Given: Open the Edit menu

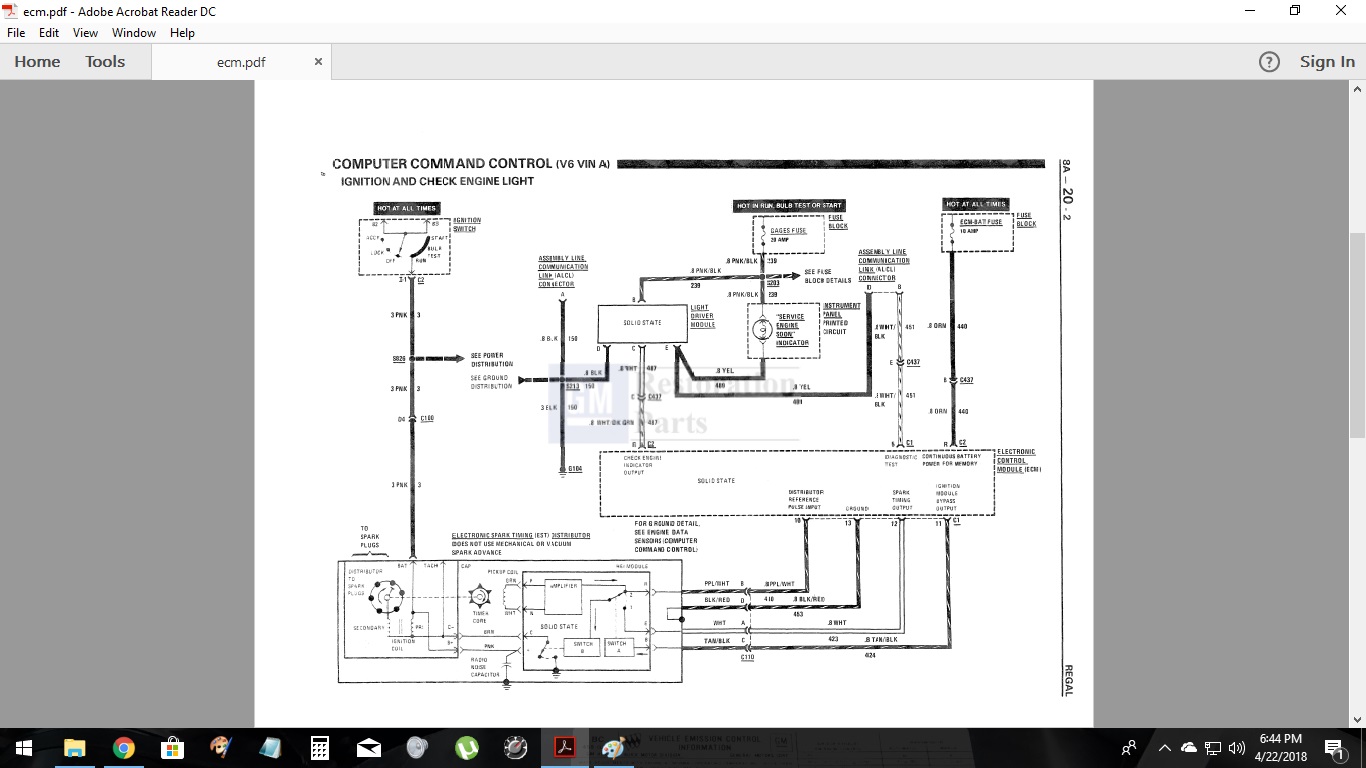Looking at the screenshot, I should pos(49,33).
